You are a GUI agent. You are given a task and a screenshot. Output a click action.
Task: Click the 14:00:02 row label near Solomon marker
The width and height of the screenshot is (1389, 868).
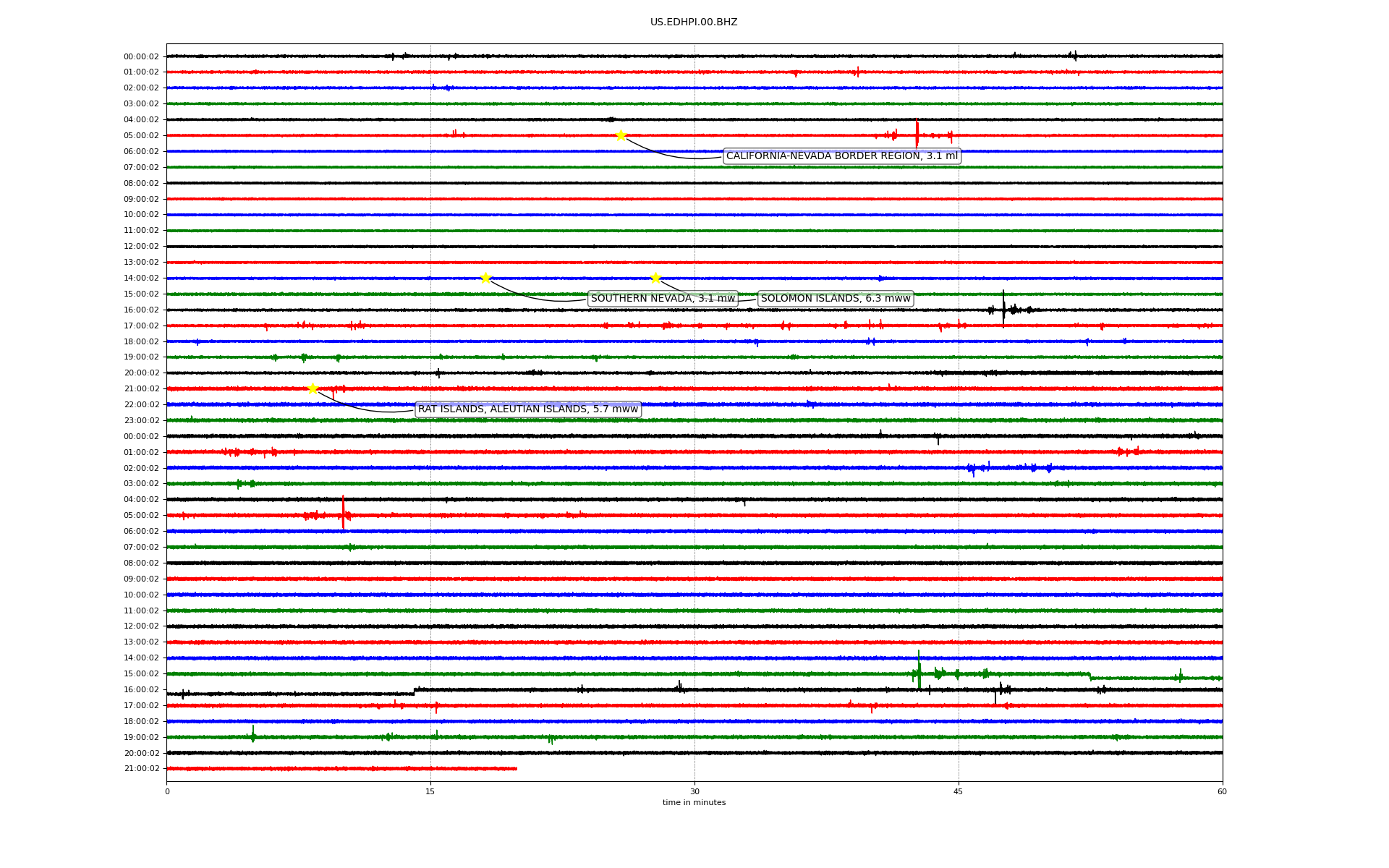click(141, 278)
